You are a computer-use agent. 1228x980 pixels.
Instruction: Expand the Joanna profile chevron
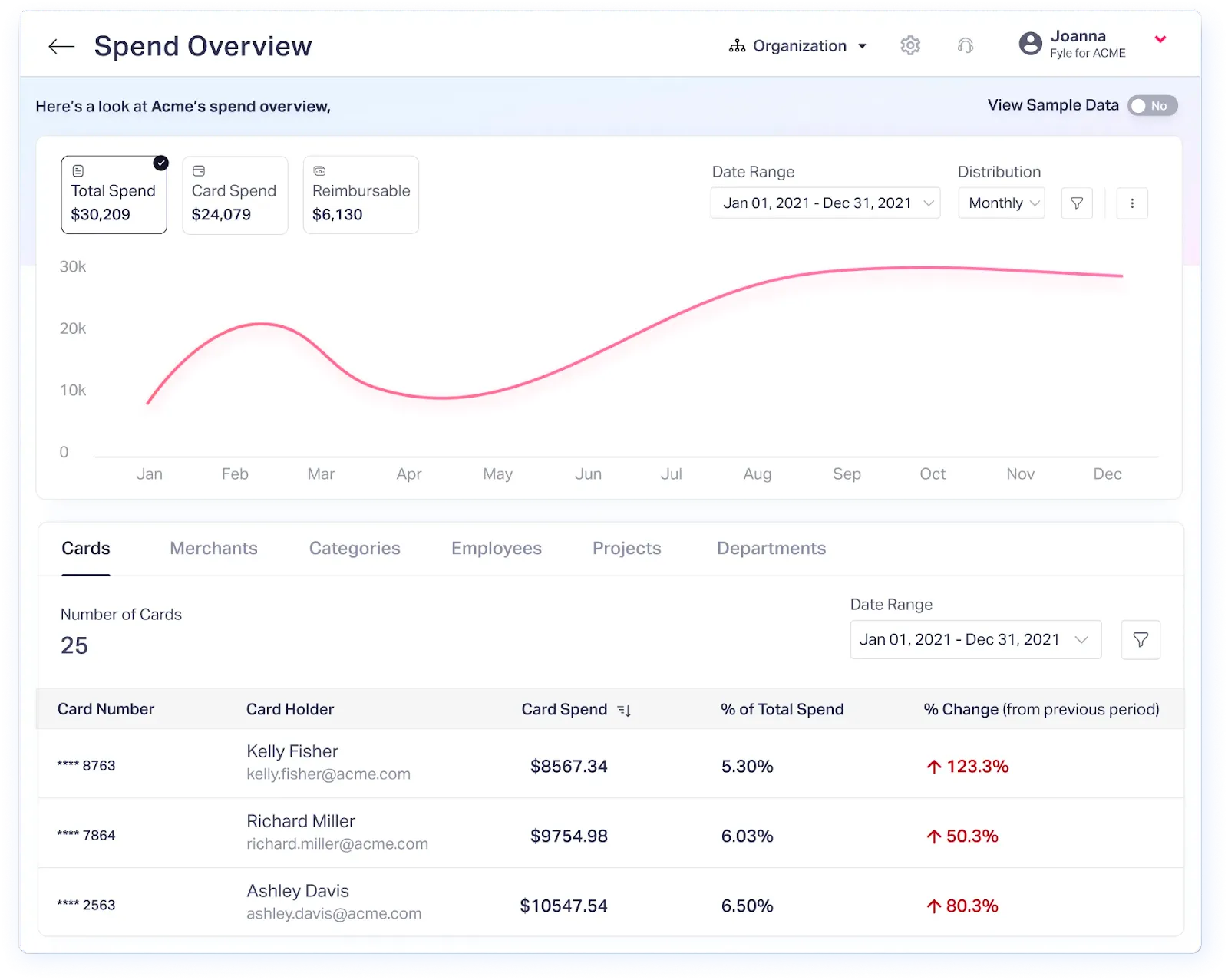point(1160,40)
